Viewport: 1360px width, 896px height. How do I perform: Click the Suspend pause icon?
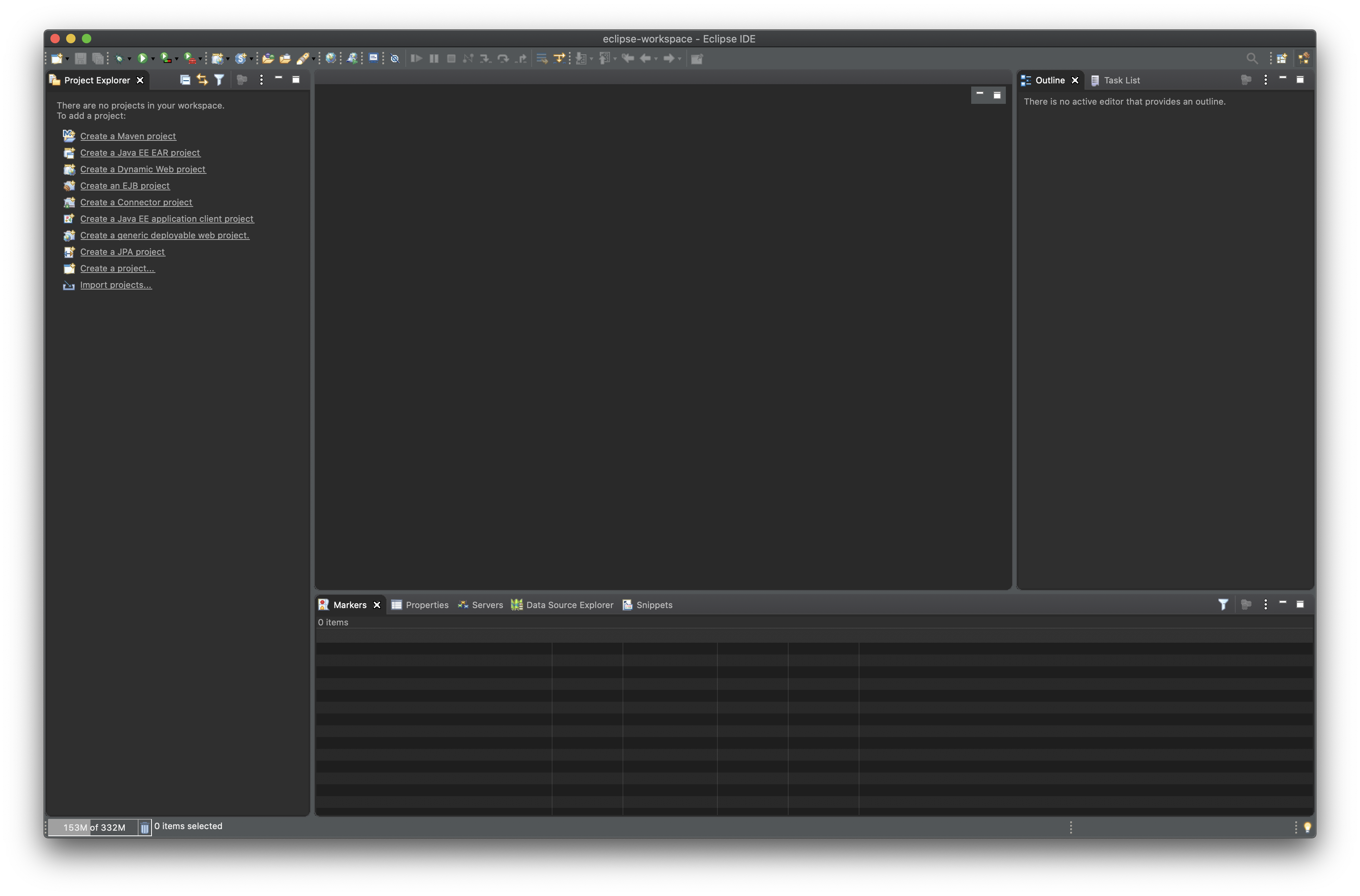pyautogui.click(x=434, y=58)
